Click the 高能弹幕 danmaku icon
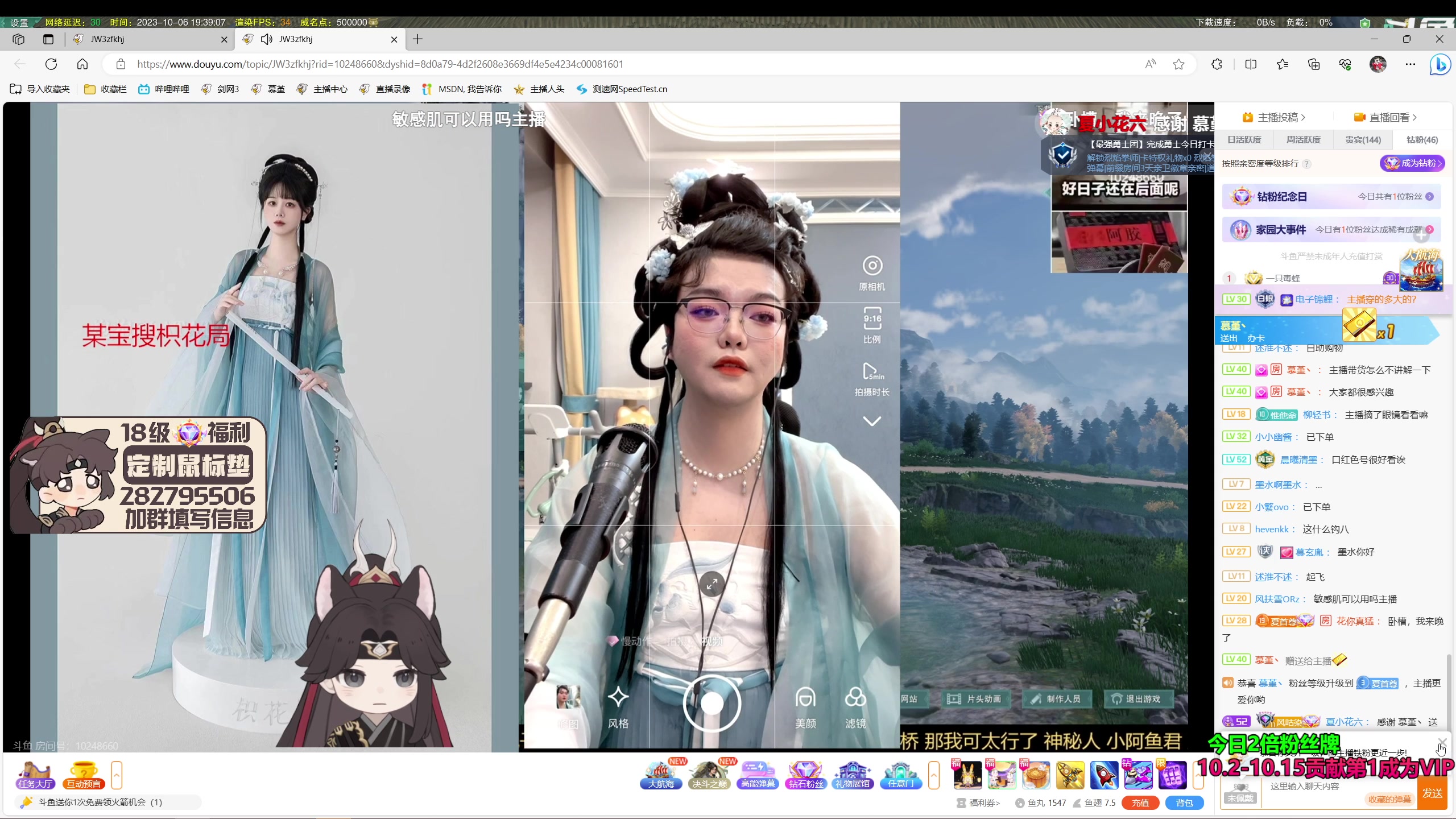 click(x=758, y=775)
